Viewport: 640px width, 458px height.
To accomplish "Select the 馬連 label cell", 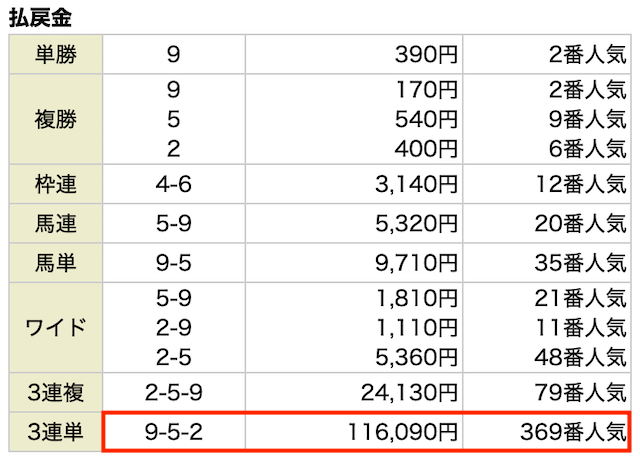I will pos(56,223).
